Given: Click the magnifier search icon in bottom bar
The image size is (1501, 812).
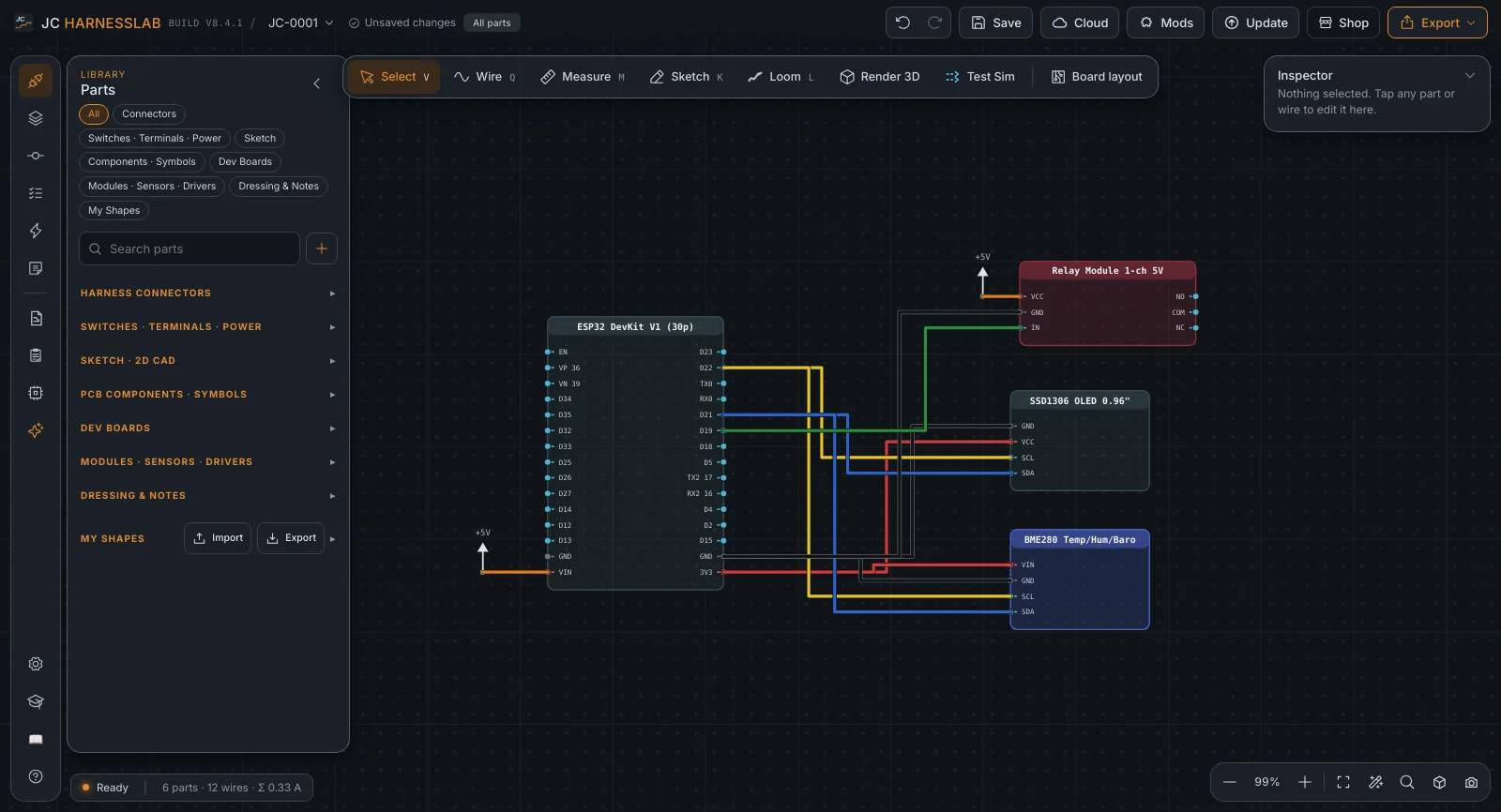Looking at the screenshot, I should pyautogui.click(x=1407, y=782).
